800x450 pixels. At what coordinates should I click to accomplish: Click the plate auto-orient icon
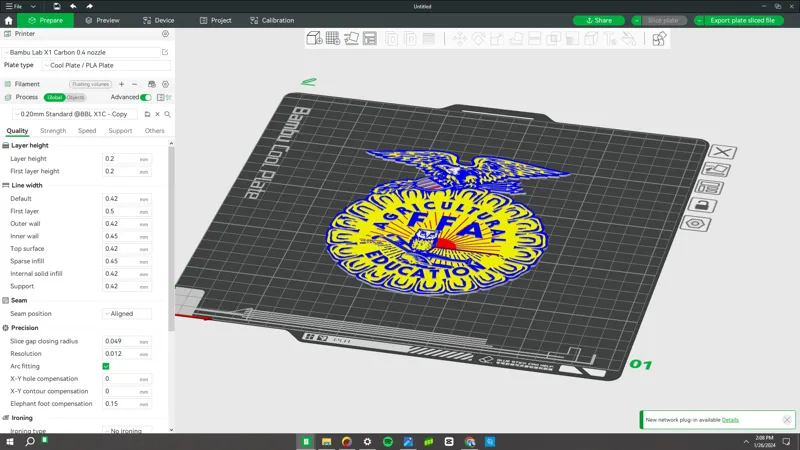pyautogui.click(x=716, y=169)
